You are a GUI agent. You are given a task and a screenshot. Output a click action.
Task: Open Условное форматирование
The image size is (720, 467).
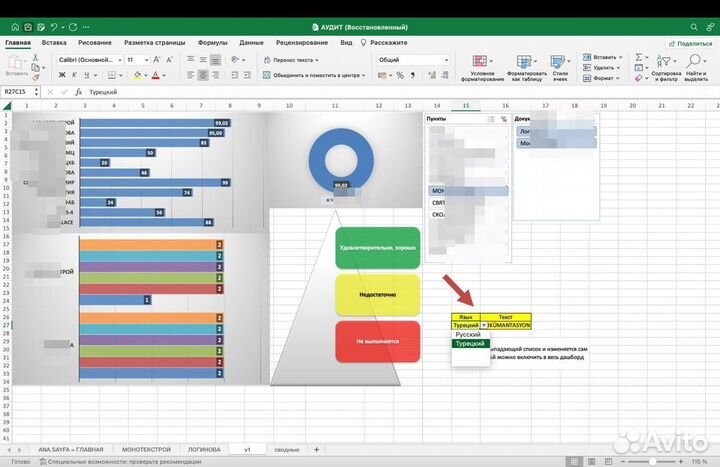coord(482,68)
